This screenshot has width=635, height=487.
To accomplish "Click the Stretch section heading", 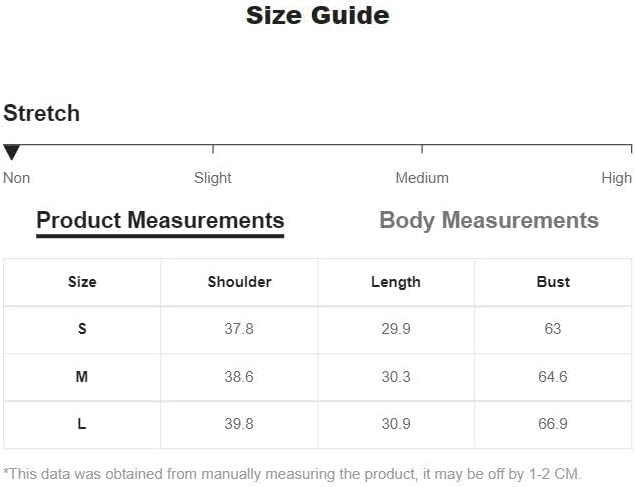I will [41, 113].
